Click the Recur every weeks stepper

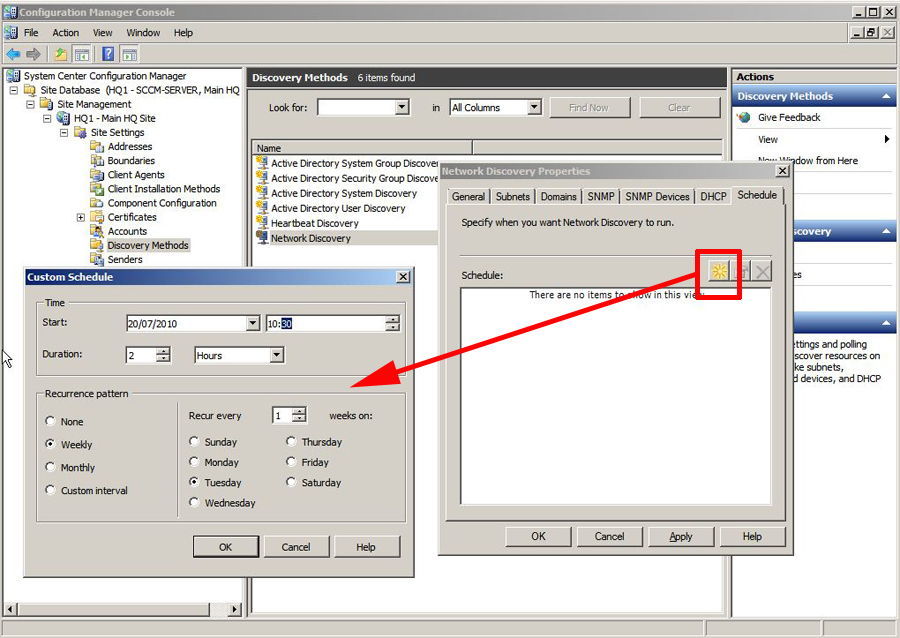pyautogui.click(x=299, y=415)
